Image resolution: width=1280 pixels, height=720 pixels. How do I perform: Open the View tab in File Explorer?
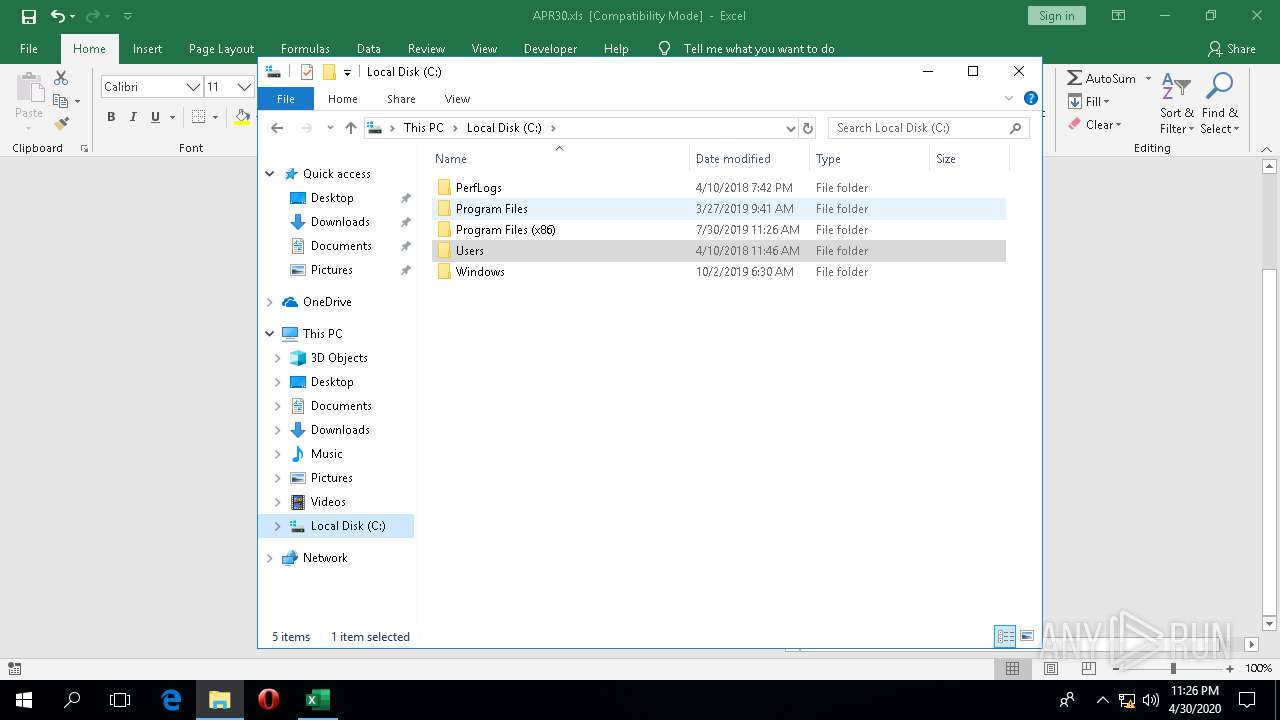tap(457, 99)
